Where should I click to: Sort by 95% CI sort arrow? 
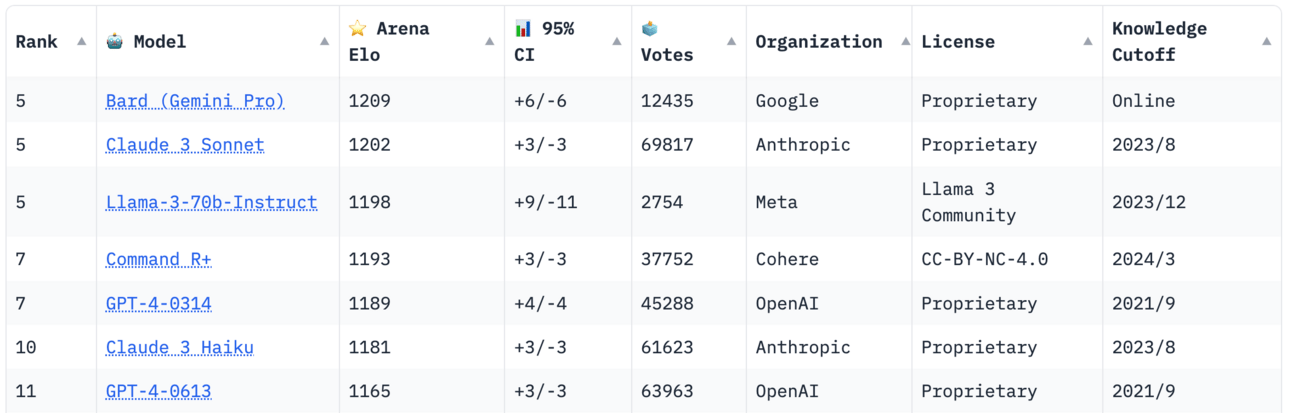[616, 42]
